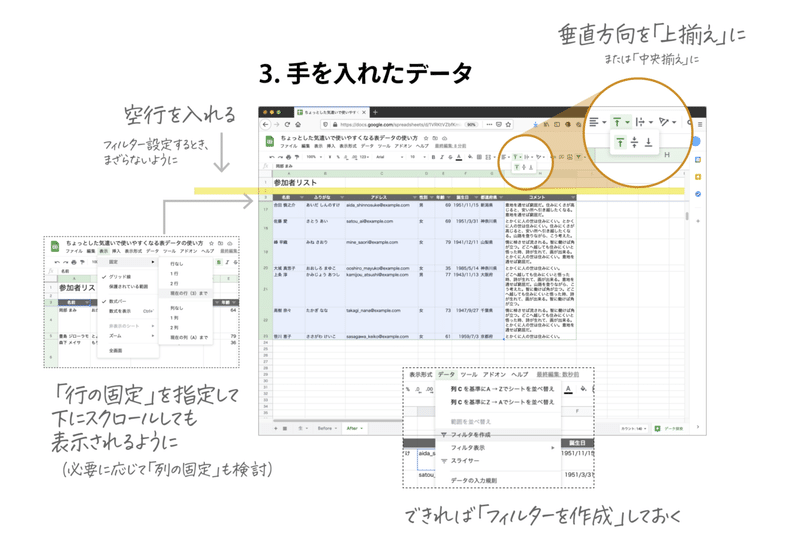Click fill color bucket in main toolbar
This screenshot has height=558, width=800.
coord(470,157)
